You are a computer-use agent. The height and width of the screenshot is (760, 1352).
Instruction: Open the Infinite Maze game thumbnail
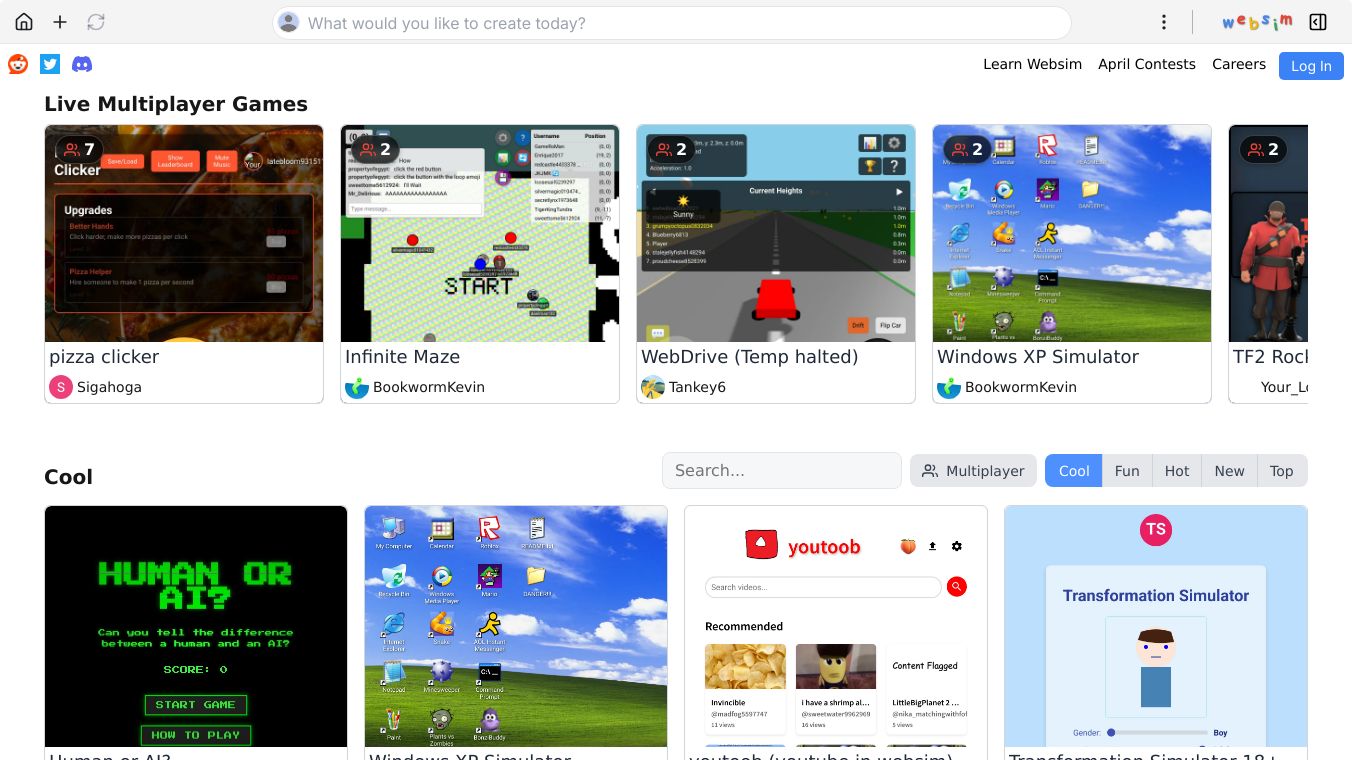pos(480,233)
